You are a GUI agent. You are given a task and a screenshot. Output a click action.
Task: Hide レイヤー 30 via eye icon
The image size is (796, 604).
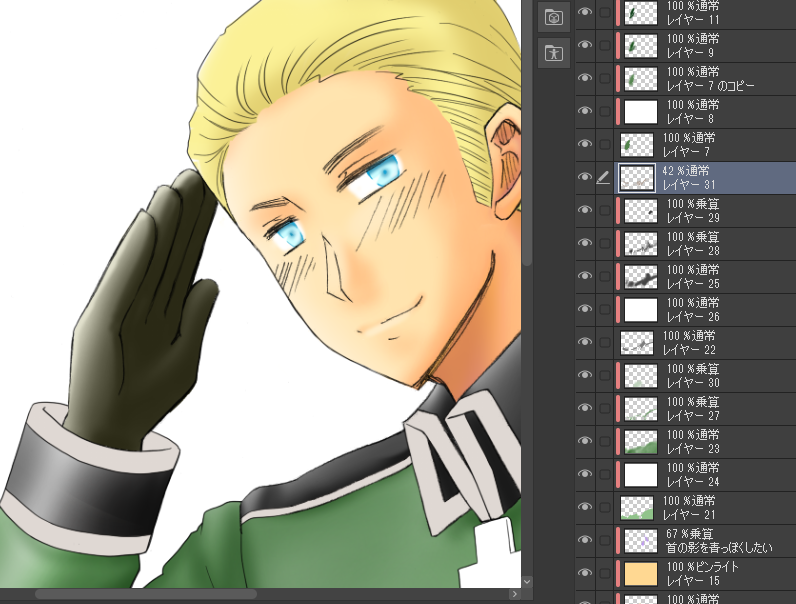(x=585, y=375)
